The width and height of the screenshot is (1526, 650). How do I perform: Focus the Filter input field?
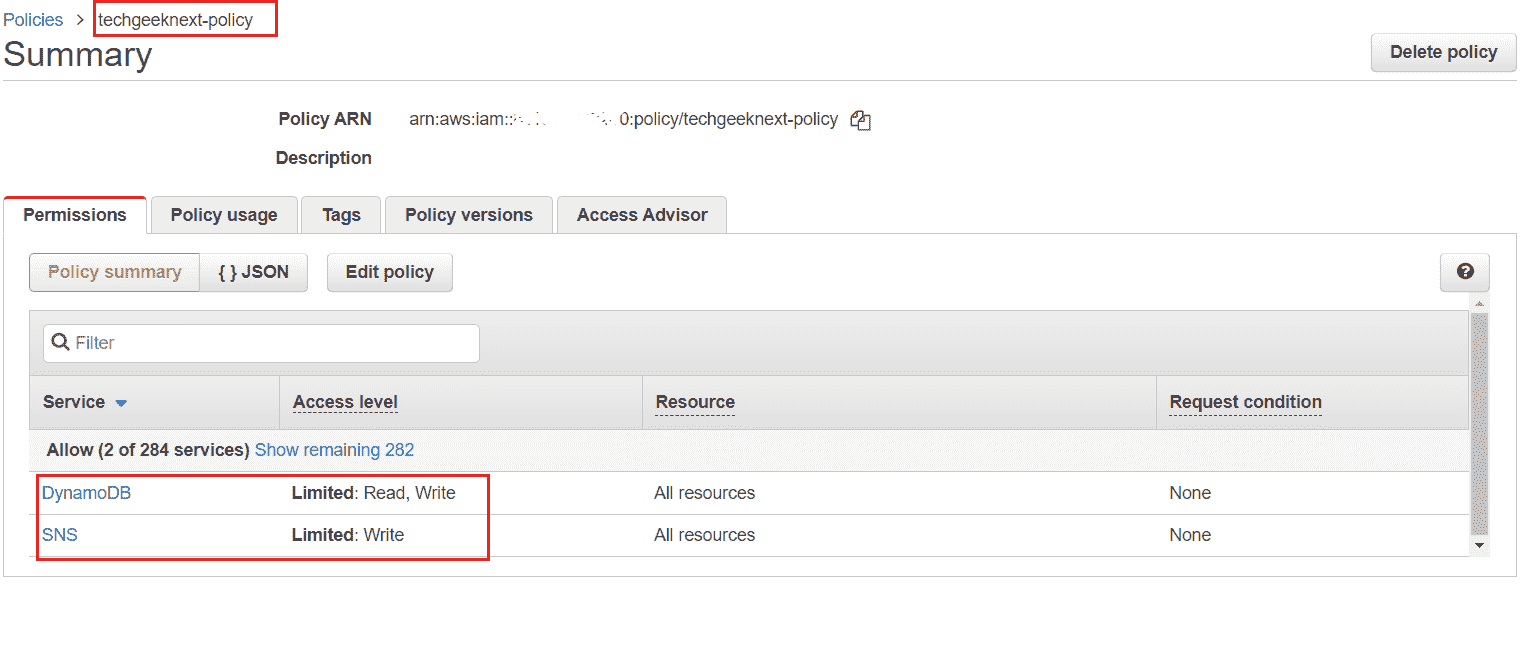pos(261,343)
